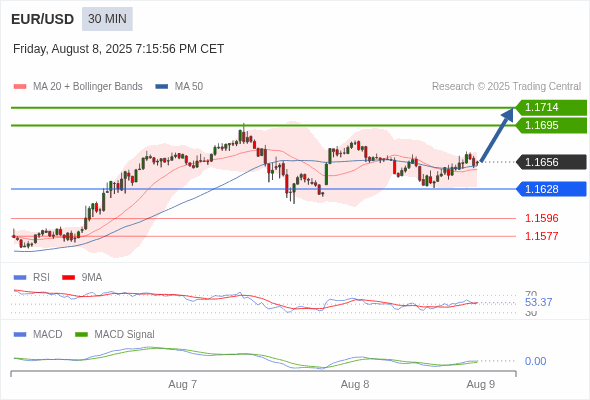This screenshot has width=590, height=400.
Task: Toggle the MA 50 legend entry
Action: [179, 87]
